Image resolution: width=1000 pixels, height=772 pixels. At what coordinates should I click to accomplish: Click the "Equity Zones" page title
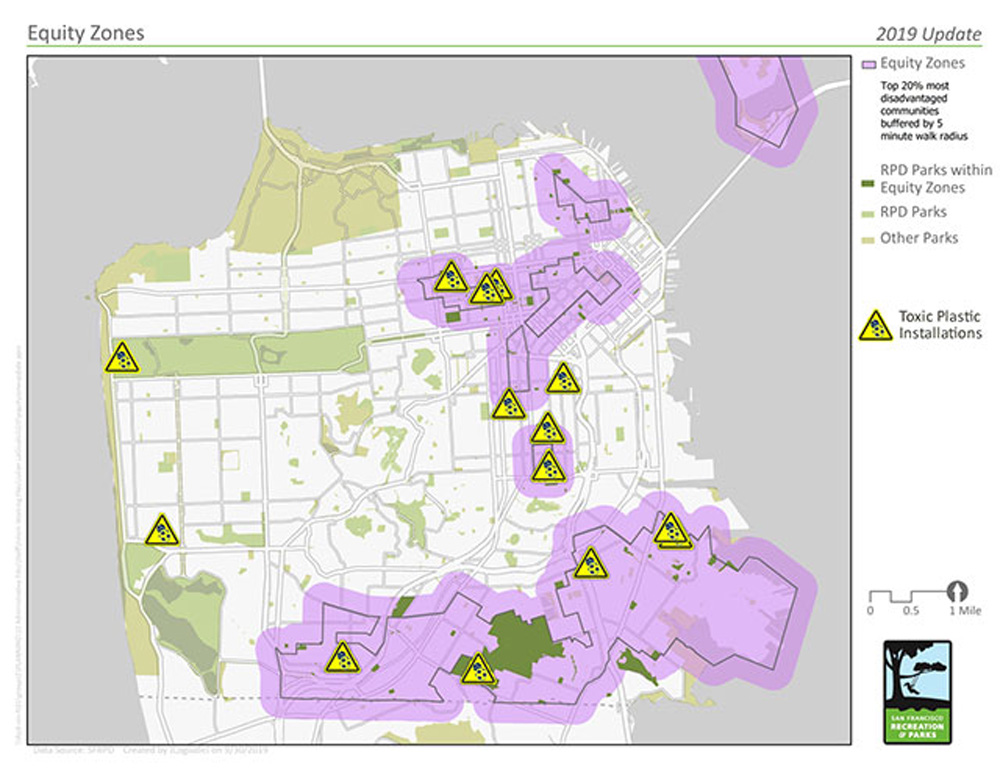[x=86, y=33]
